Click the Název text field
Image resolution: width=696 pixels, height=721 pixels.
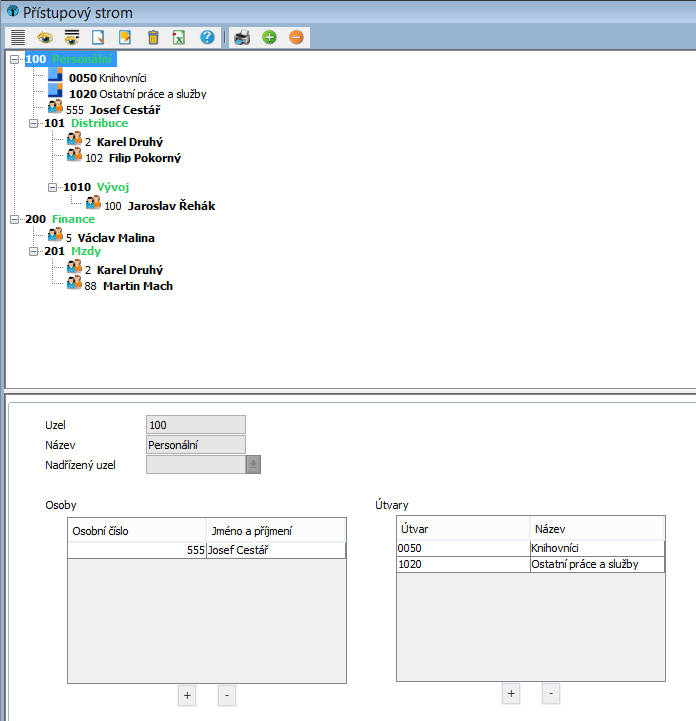(195, 444)
